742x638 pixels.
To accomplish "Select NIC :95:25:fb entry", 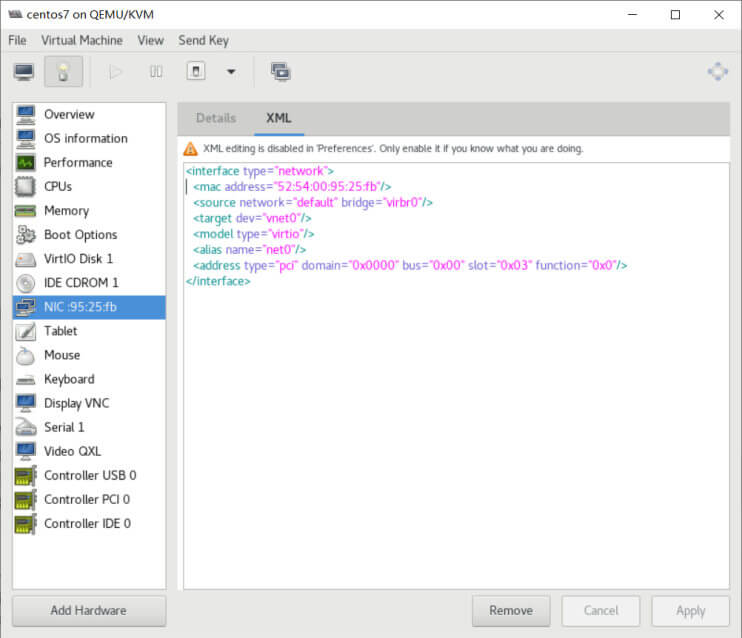I will (x=89, y=307).
